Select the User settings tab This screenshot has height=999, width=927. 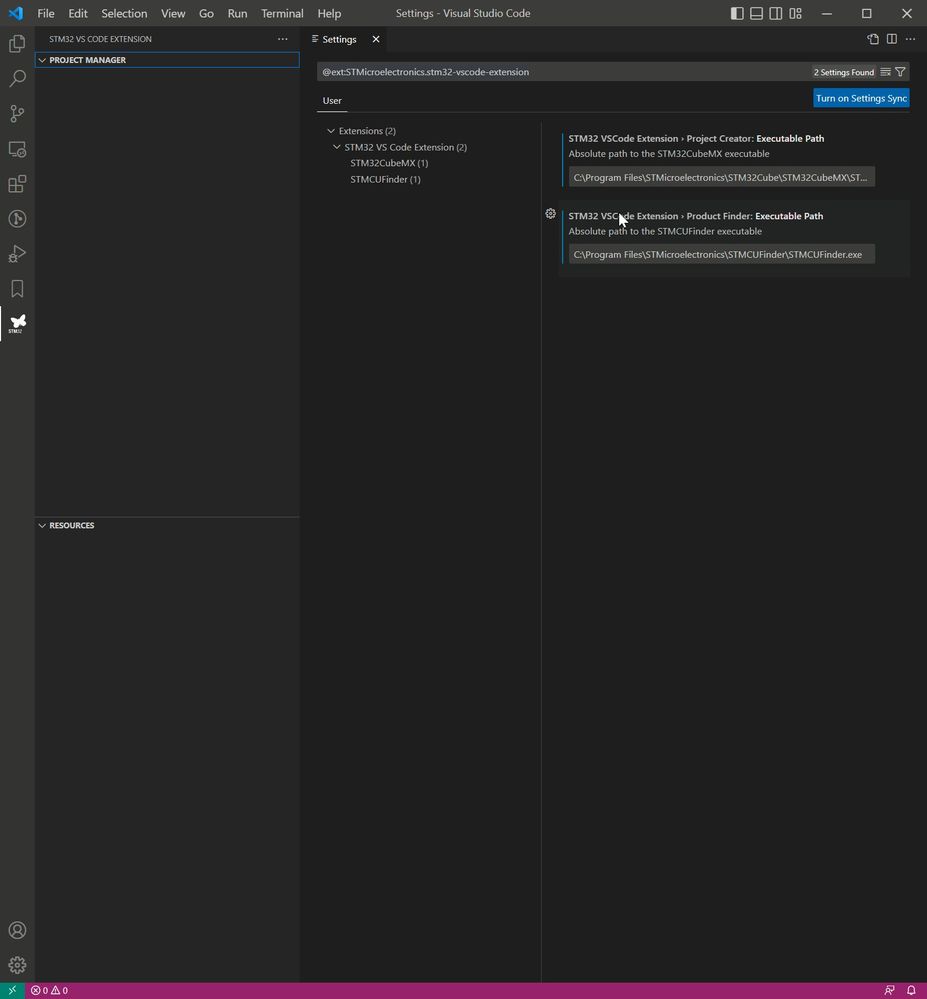click(332, 101)
